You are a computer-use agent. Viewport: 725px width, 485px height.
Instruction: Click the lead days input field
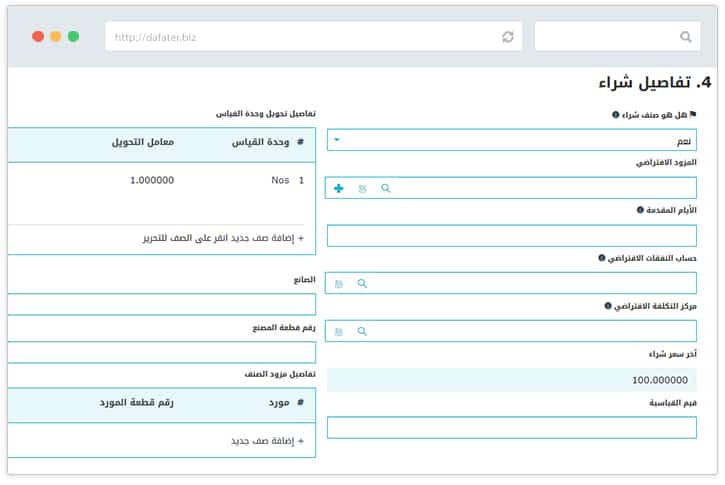tap(511, 236)
